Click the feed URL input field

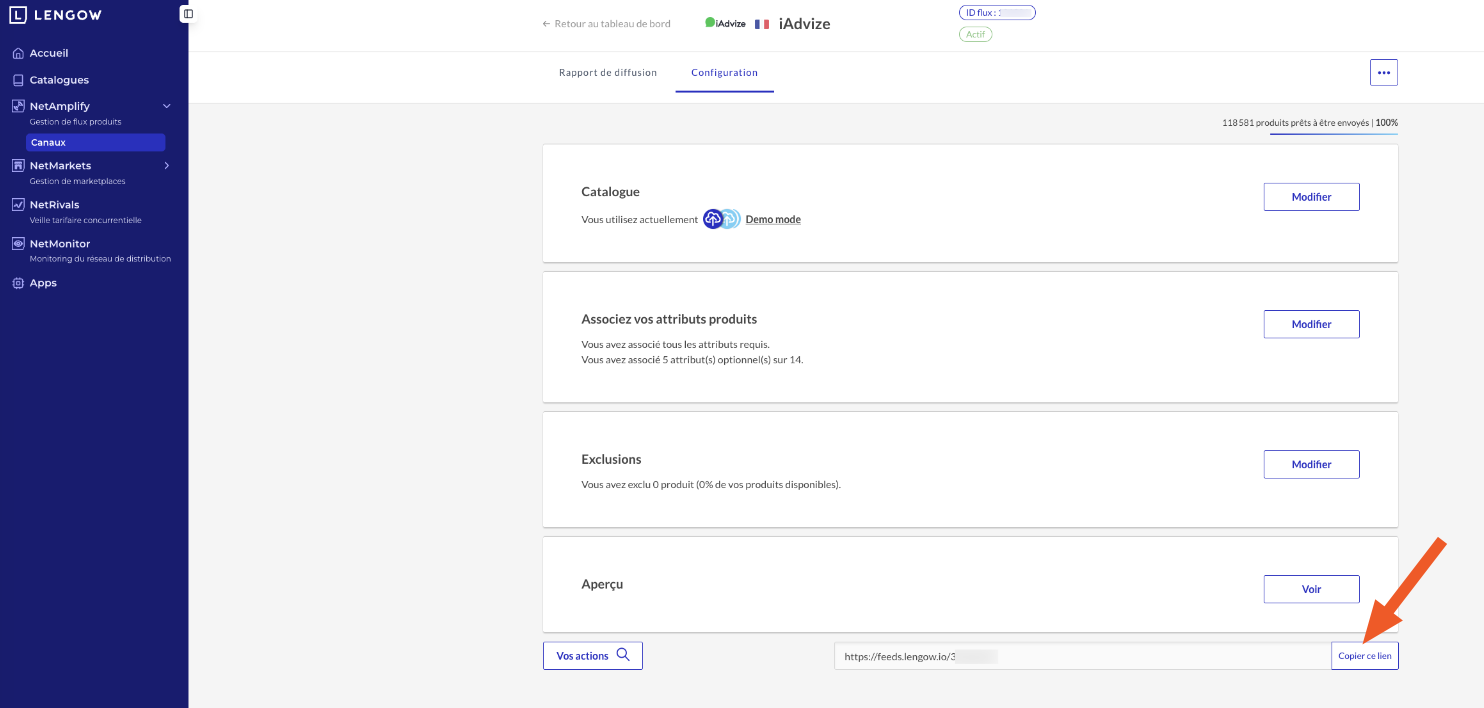[x=1082, y=656]
